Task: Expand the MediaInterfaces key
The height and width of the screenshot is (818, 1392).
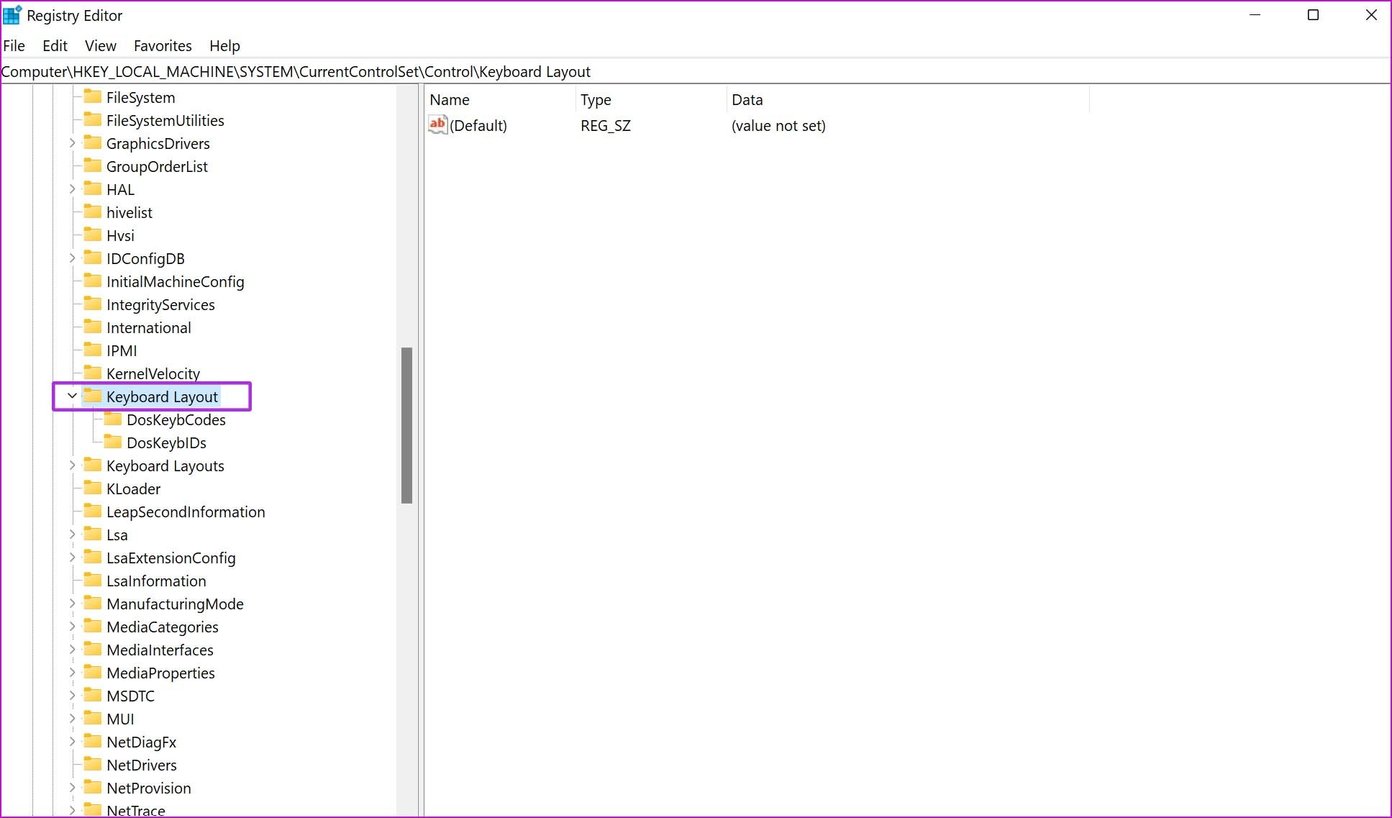Action: tap(72, 649)
